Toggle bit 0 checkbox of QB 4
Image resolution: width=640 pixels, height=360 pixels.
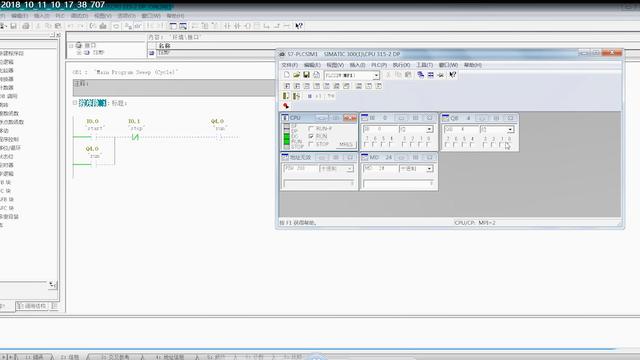(x=507, y=145)
